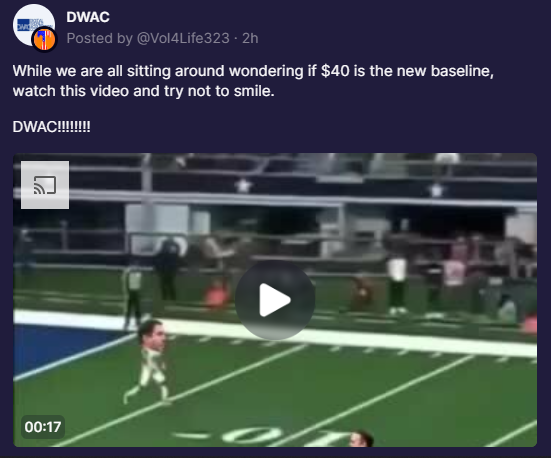The width and height of the screenshot is (551, 458).
Task: Click the 2h post timestamp
Action: pyautogui.click(x=250, y=38)
